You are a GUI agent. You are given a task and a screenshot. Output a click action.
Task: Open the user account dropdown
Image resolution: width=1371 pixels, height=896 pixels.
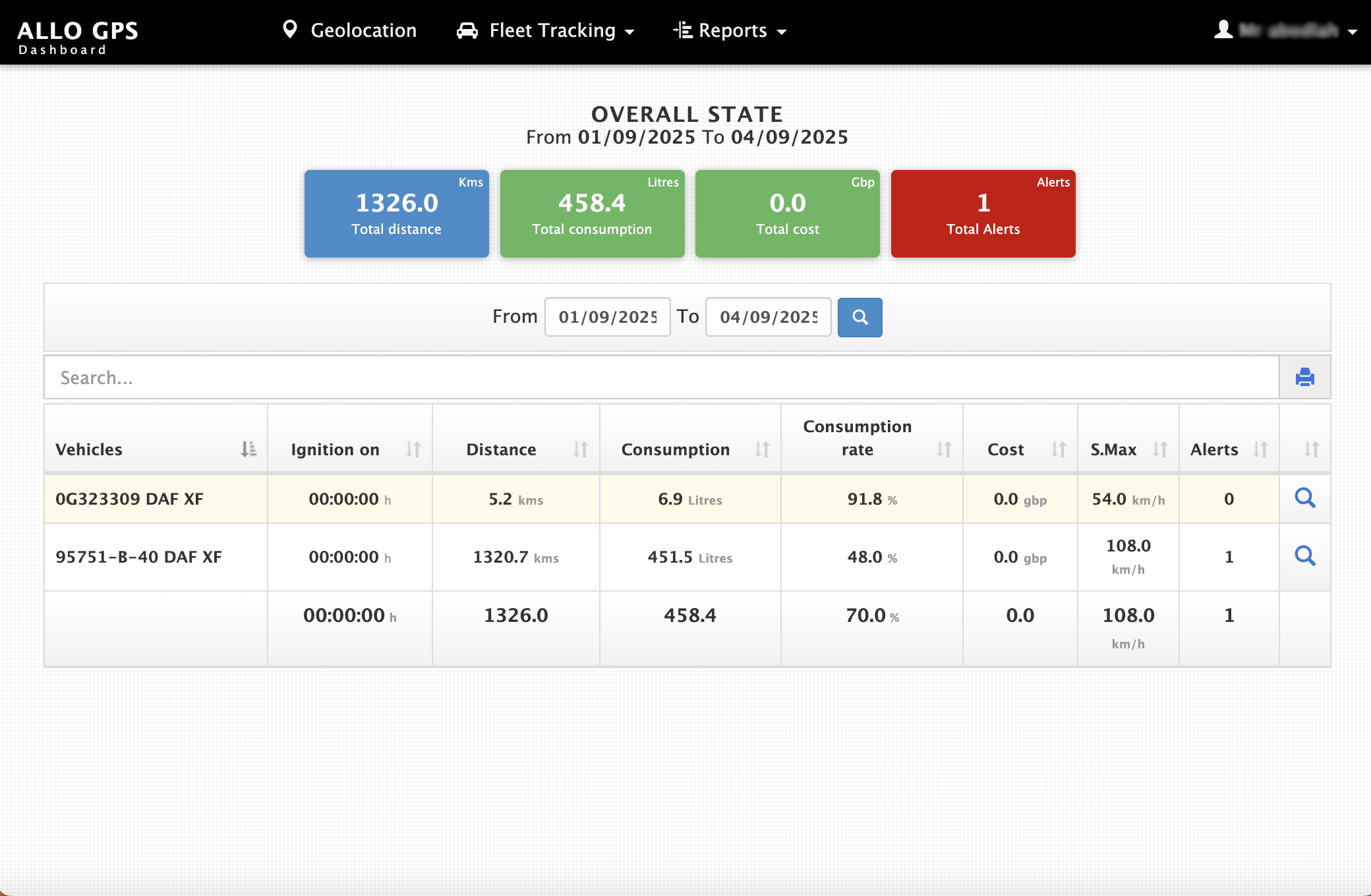click(1284, 31)
